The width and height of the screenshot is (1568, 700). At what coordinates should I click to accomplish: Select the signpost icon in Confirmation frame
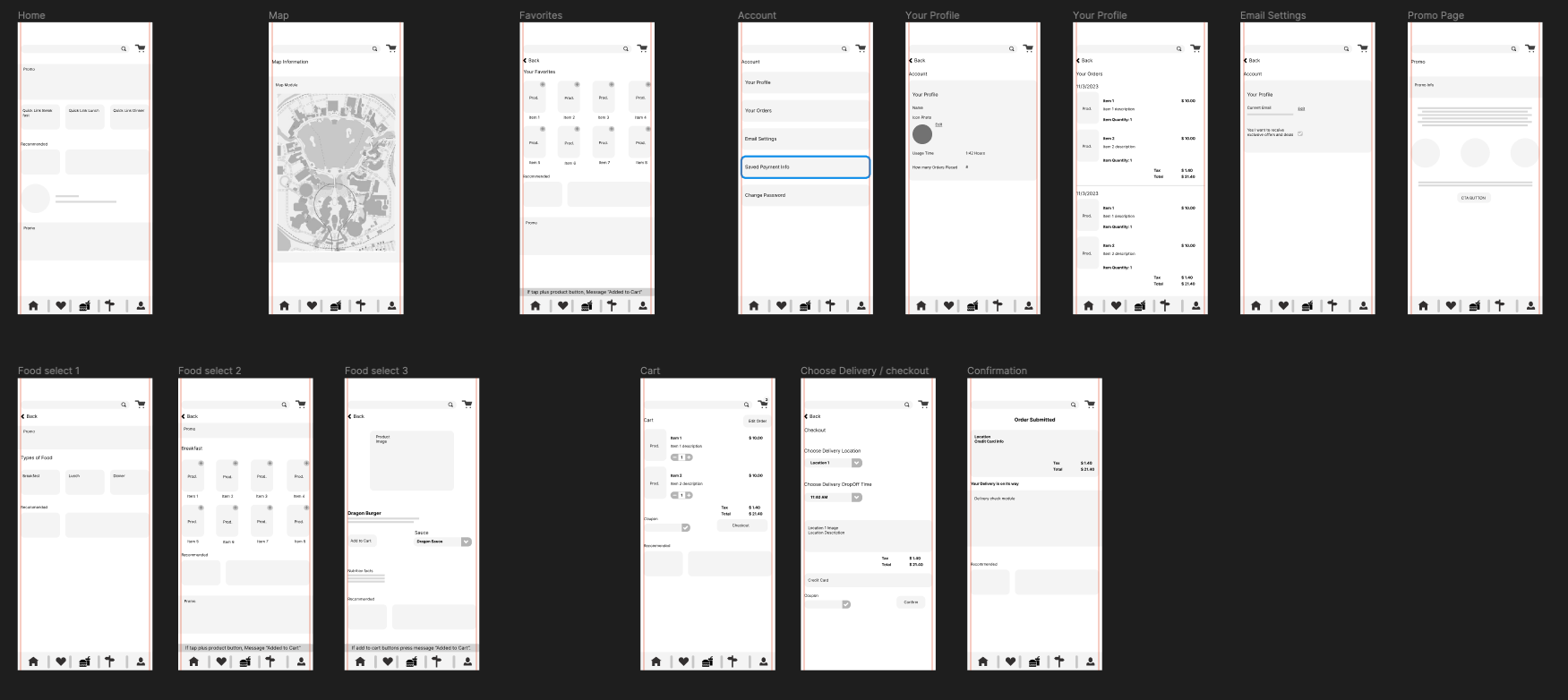click(1059, 662)
